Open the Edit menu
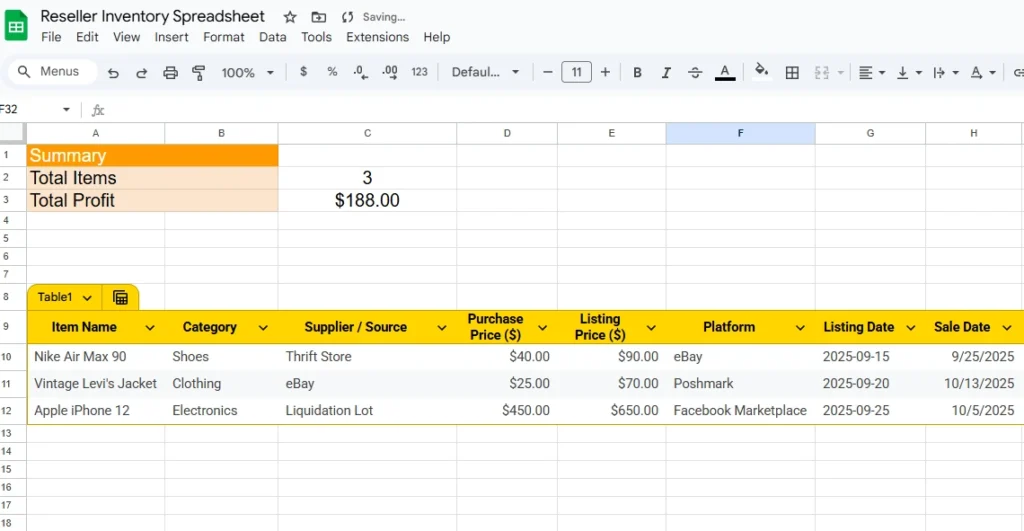The image size is (1024, 531). click(87, 37)
